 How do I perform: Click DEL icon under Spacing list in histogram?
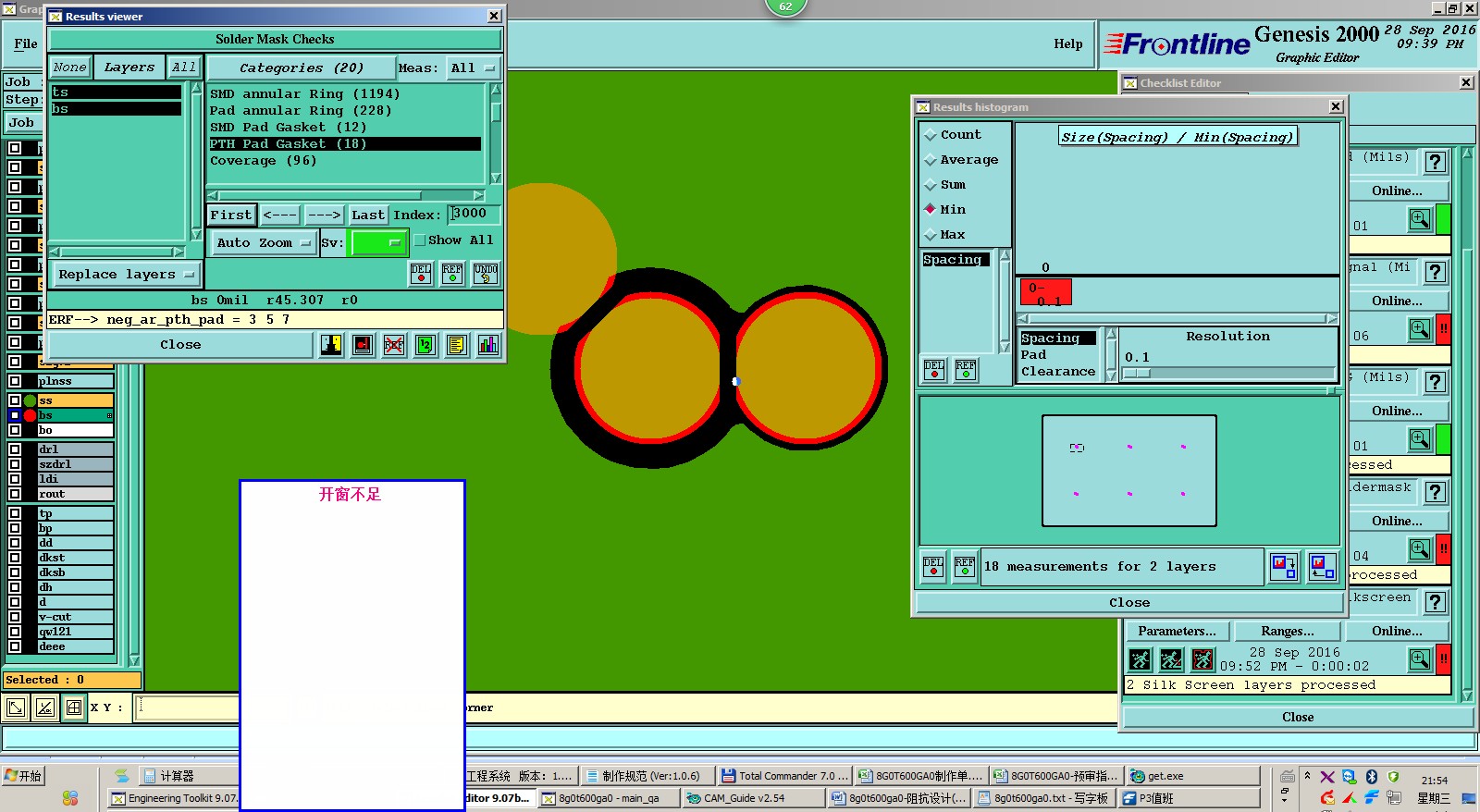tap(934, 370)
